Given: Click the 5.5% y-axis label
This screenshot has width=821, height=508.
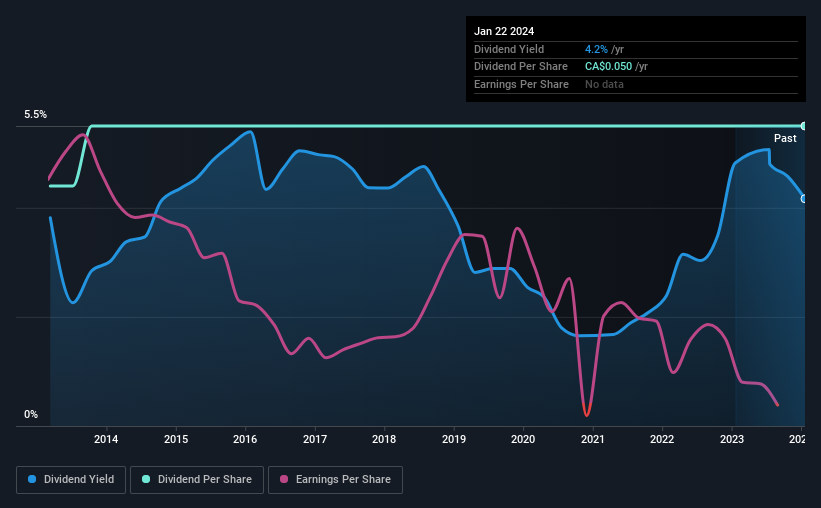Looking at the screenshot, I should (x=35, y=115).
